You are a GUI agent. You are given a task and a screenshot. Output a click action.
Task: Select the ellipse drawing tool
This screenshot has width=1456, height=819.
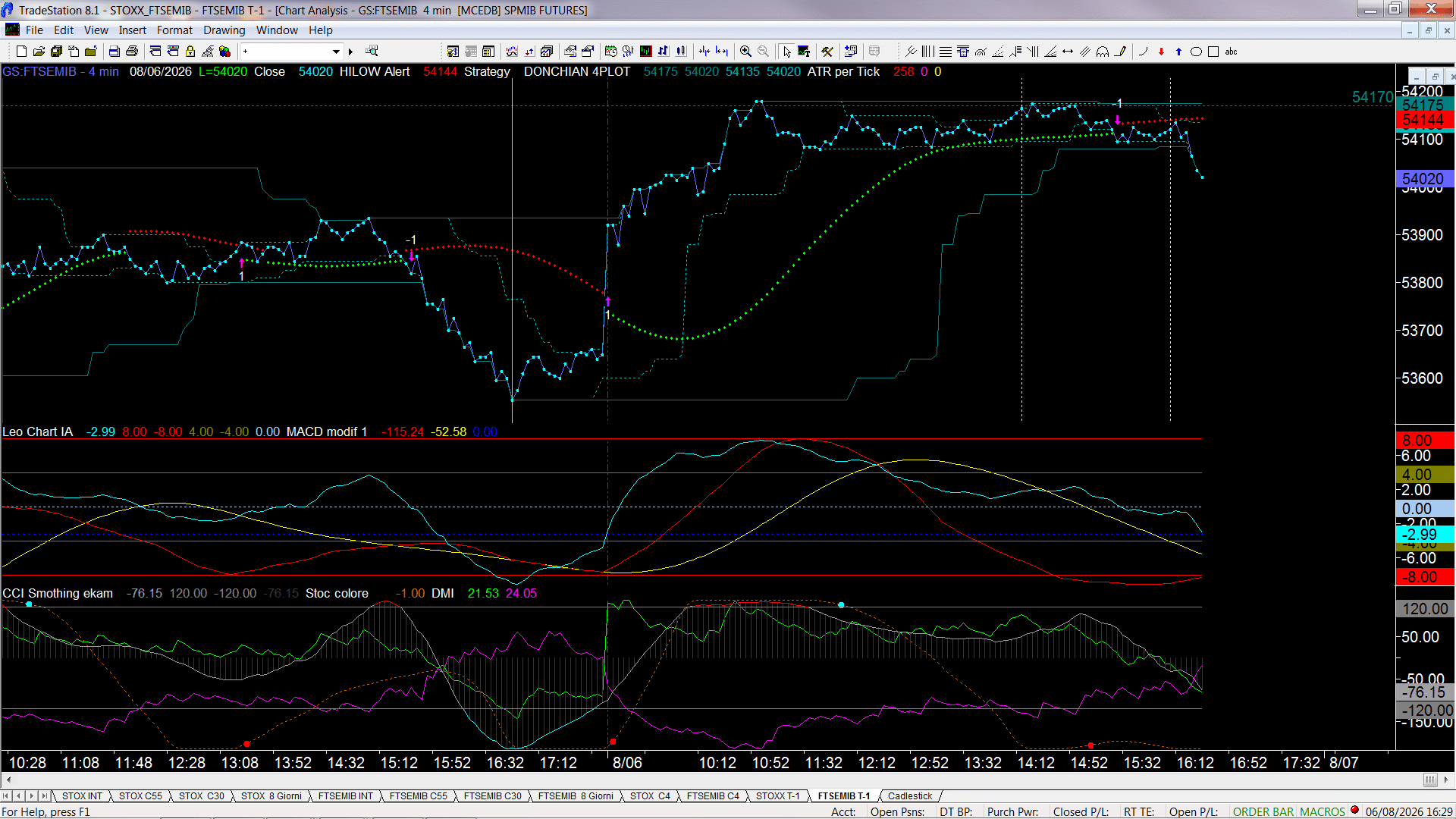tap(1196, 52)
